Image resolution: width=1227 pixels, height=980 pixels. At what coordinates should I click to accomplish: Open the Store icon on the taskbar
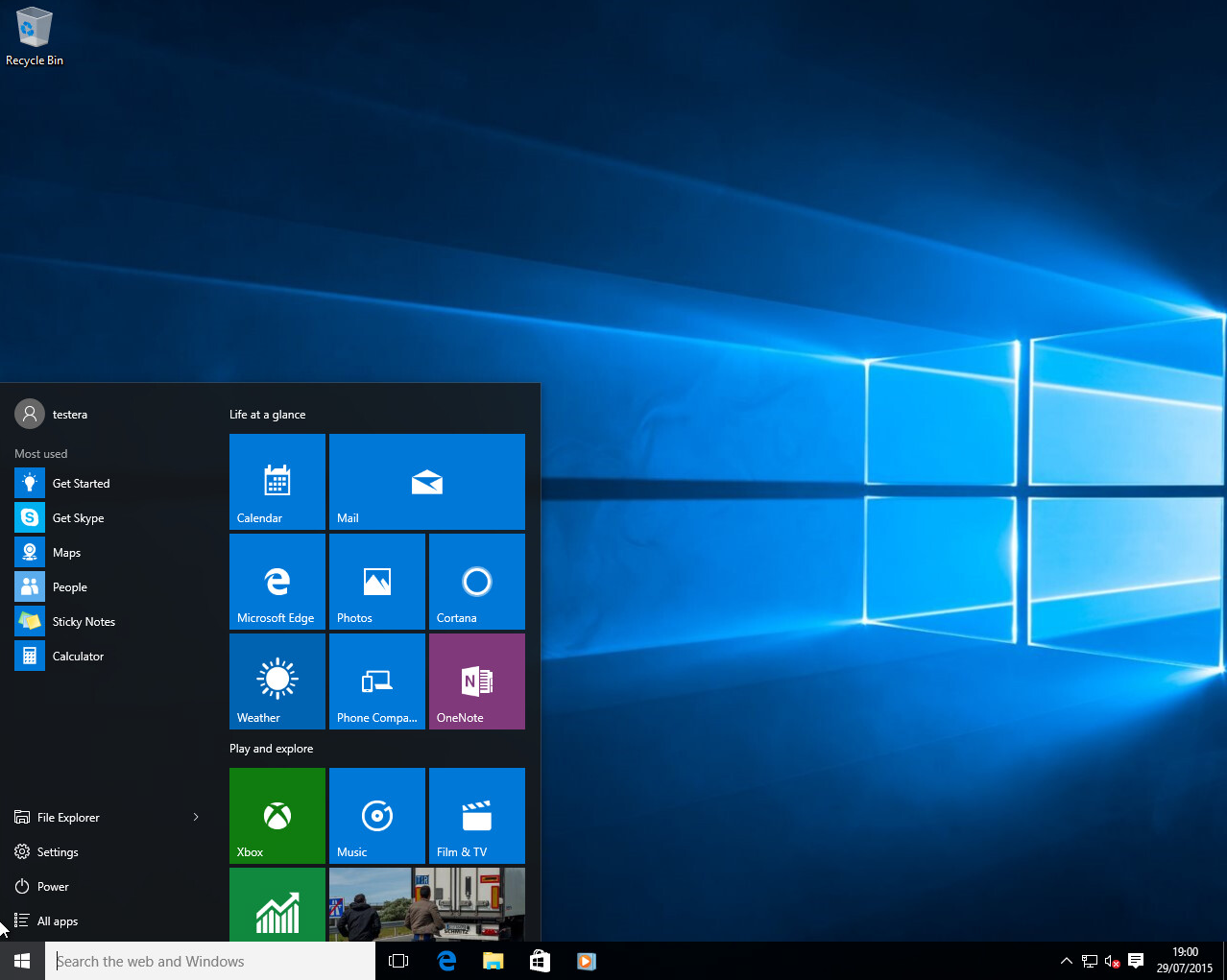point(540,961)
